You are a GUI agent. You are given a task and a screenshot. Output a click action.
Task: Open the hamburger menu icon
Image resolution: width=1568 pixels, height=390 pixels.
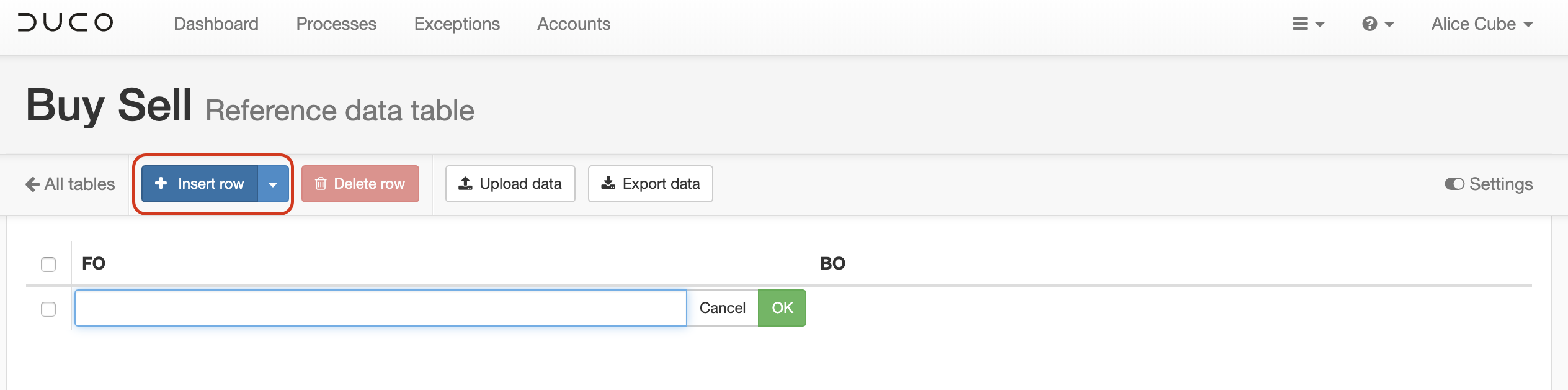coord(1300,24)
